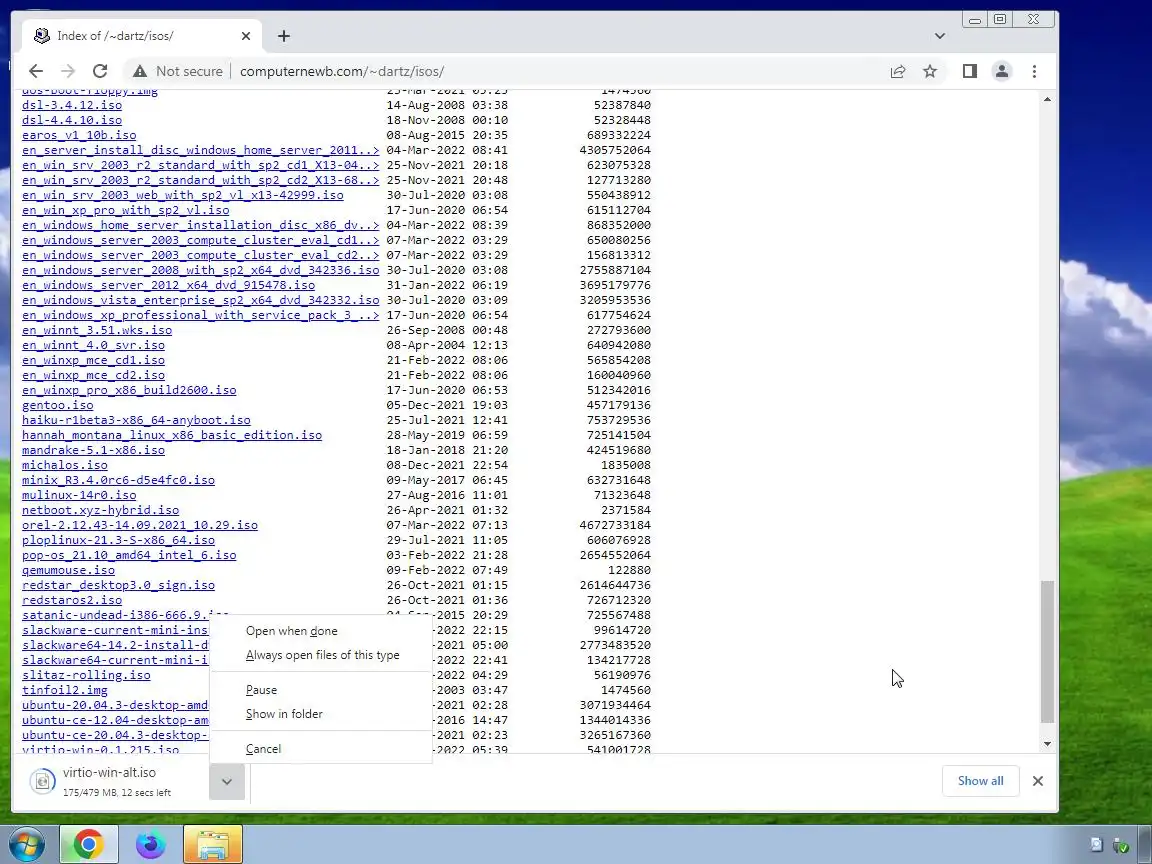Open the side panel icon
Viewport: 1152px width, 864px height.
tap(970, 71)
